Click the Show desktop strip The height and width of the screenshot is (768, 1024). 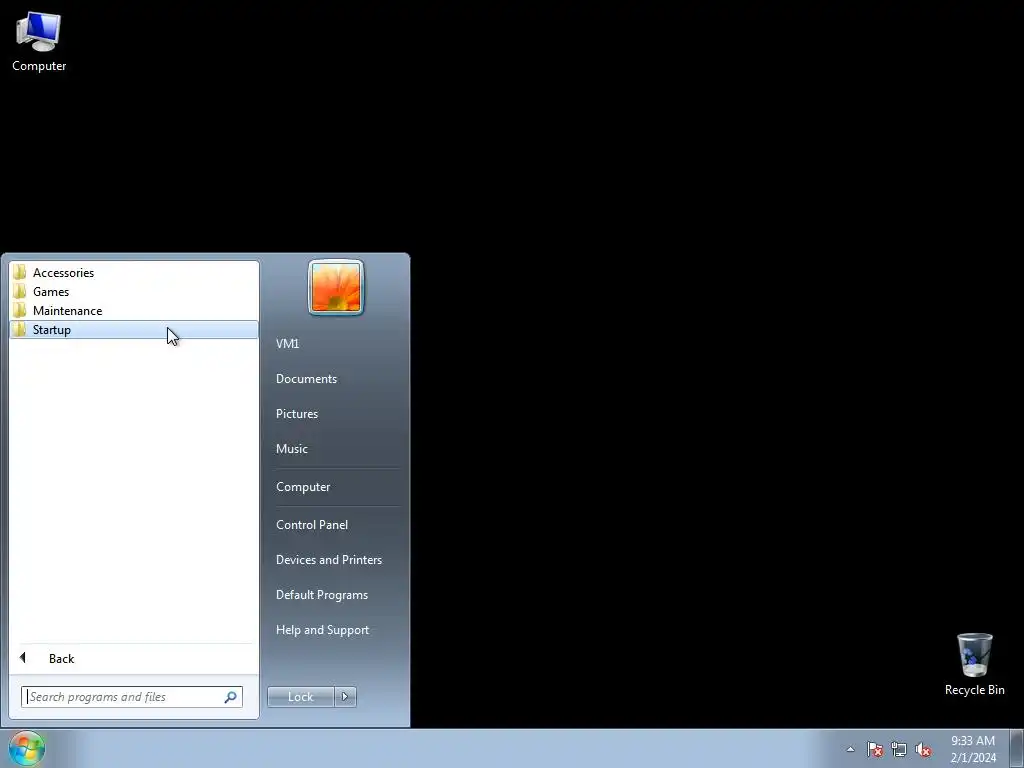[1017, 748]
